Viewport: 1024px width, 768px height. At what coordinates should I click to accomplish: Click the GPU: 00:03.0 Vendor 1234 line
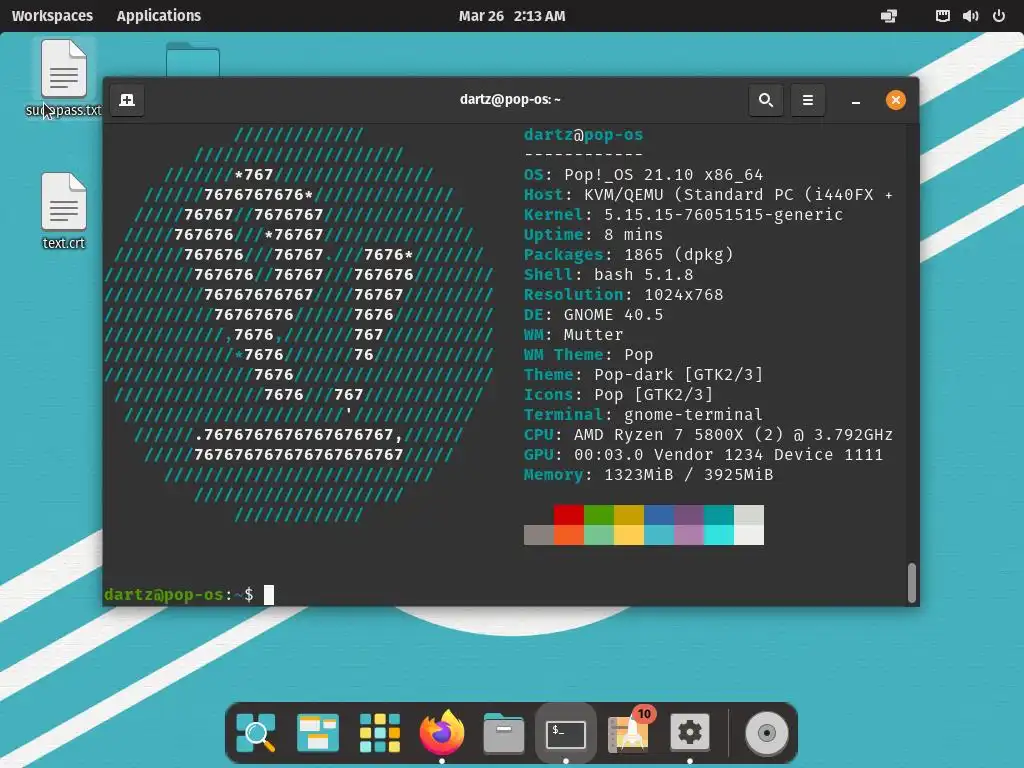tap(703, 455)
